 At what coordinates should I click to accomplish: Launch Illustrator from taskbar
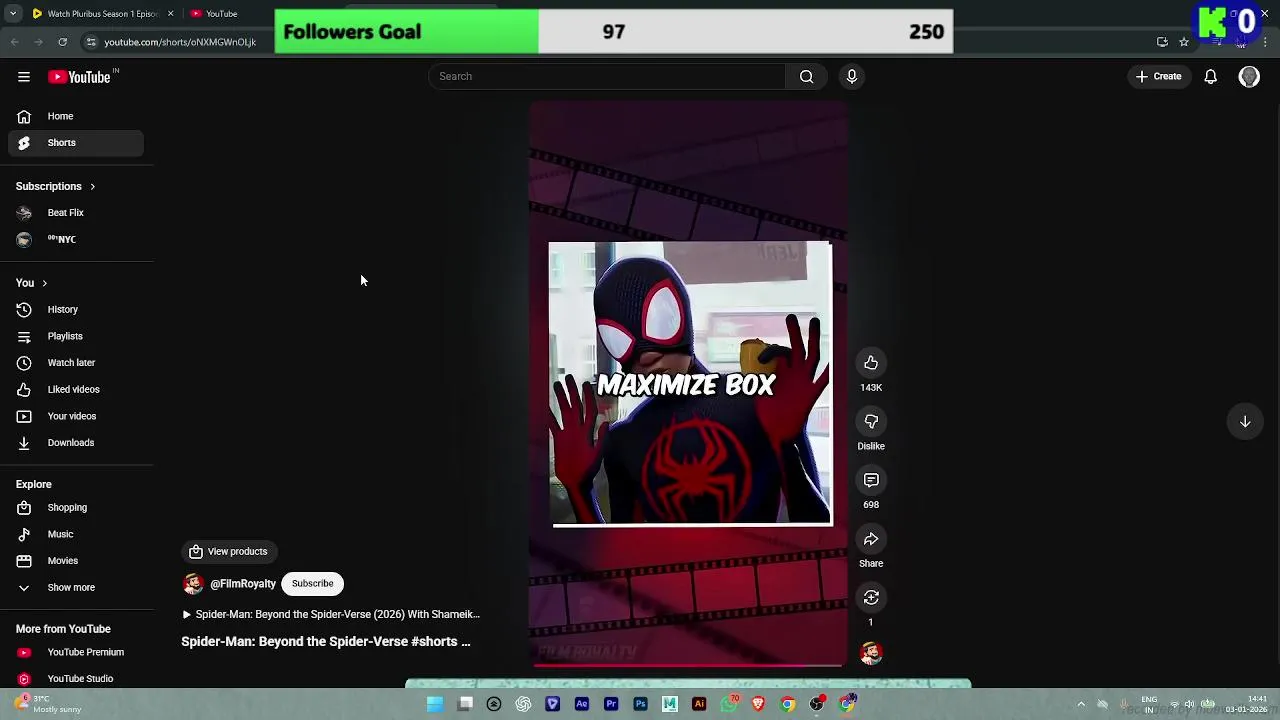(x=699, y=704)
